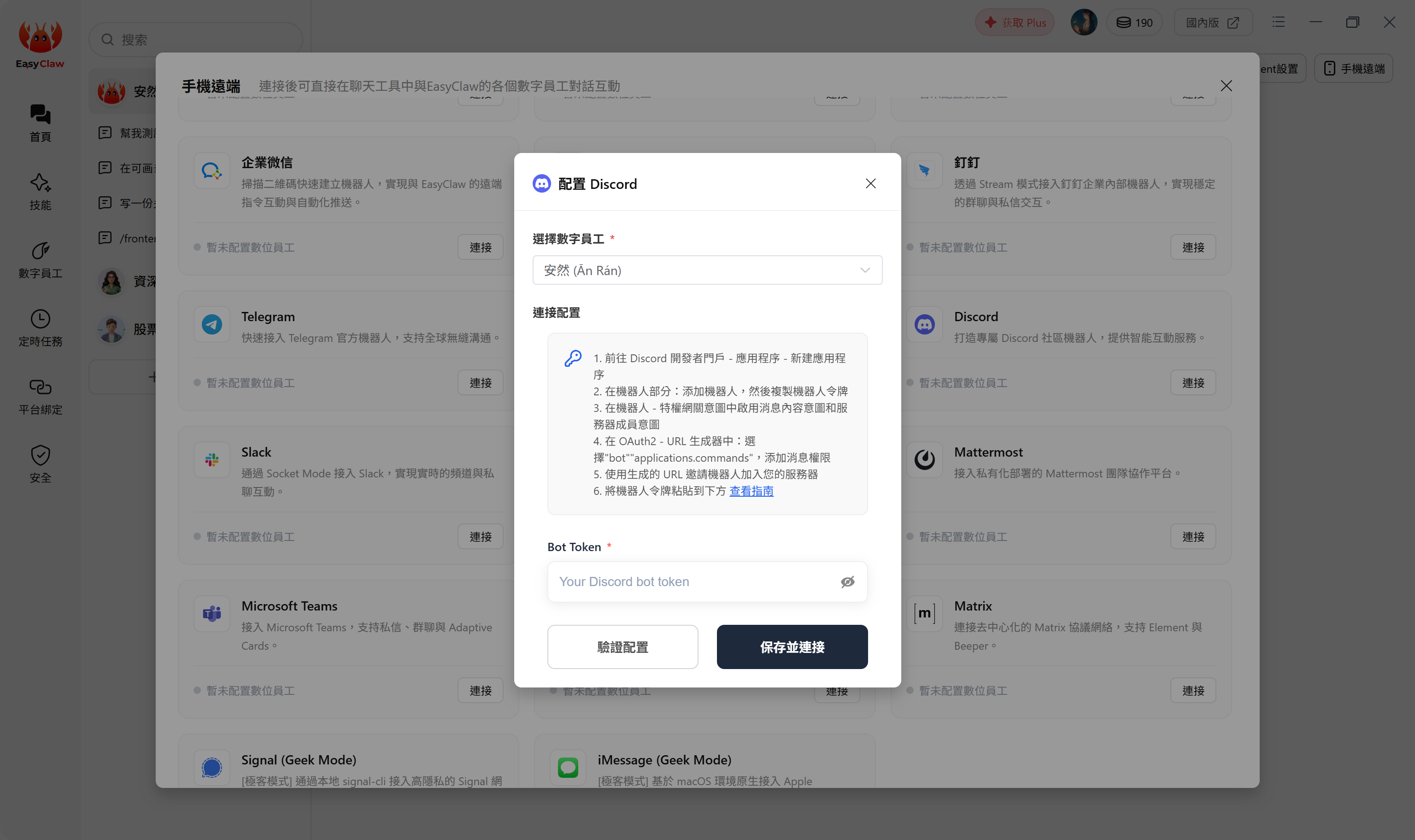
Task: Click 連接 on the Slack card
Action: tap(480, 537)
